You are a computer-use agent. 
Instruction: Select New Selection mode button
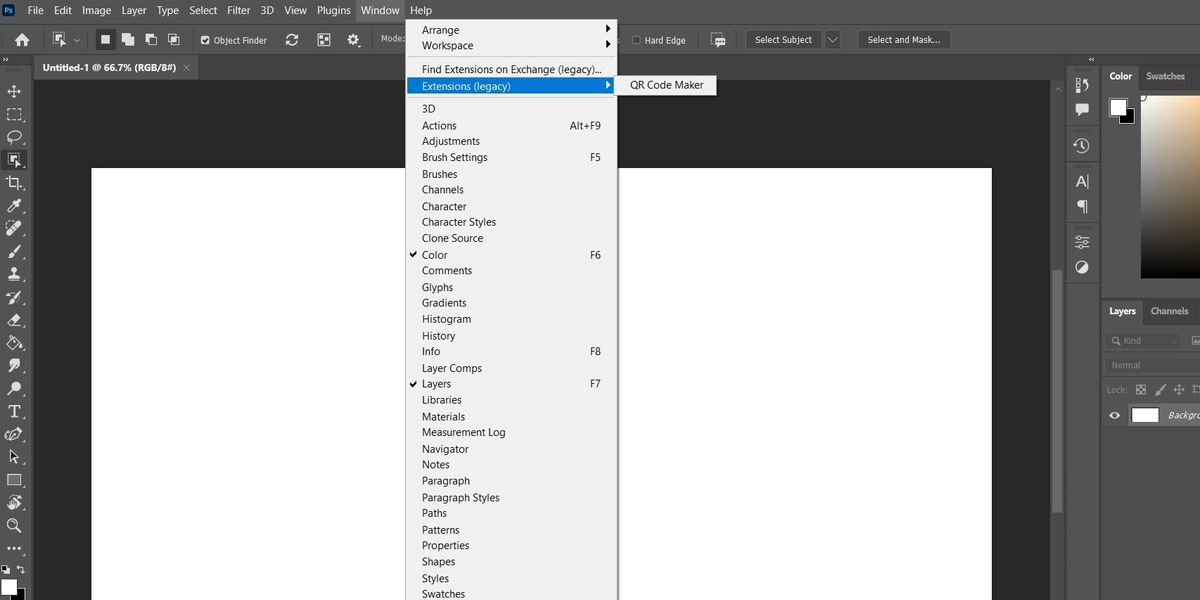pyautogui.click(x=105, y=40)
